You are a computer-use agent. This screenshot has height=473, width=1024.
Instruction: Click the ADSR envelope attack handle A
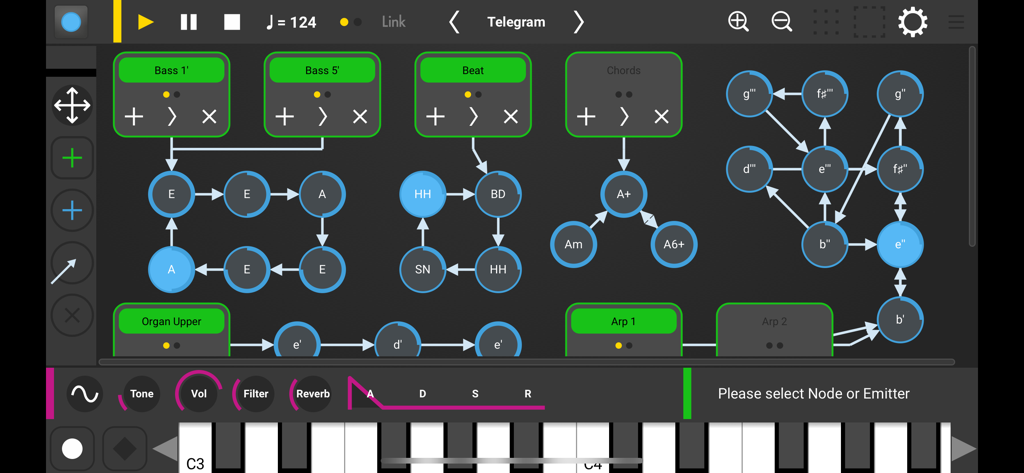click(370, 394)
